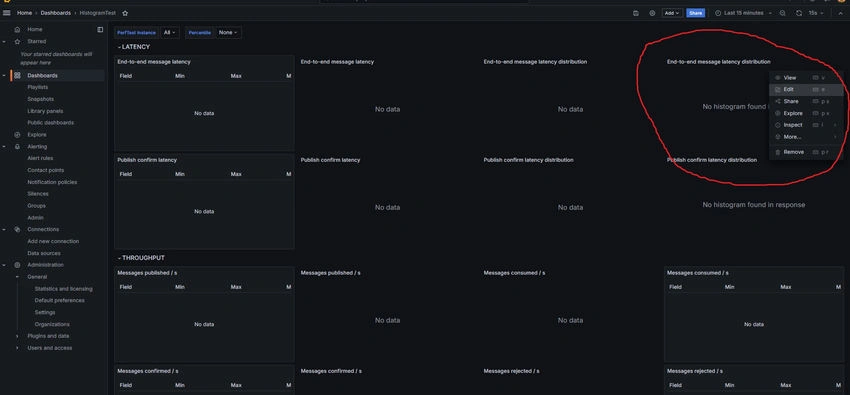This screenshot has height=395, width=850.
Task: Open Public dashboards in the sidebar
Action: (50, 122)
